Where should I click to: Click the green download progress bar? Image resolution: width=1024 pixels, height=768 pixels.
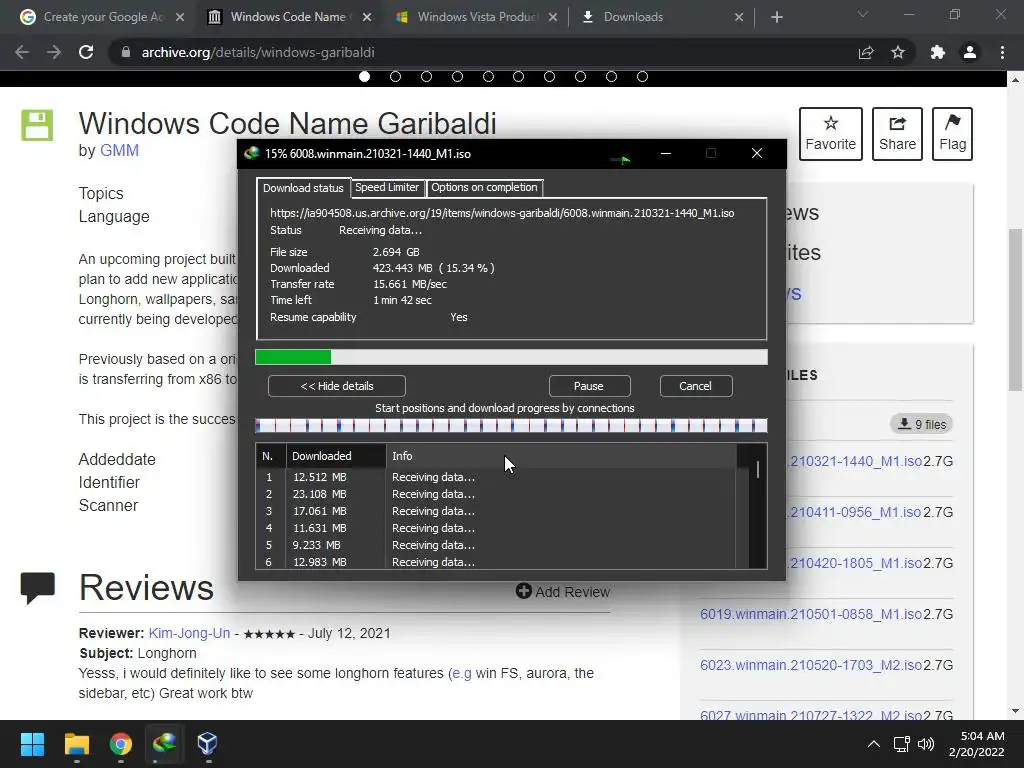(511, 357)
